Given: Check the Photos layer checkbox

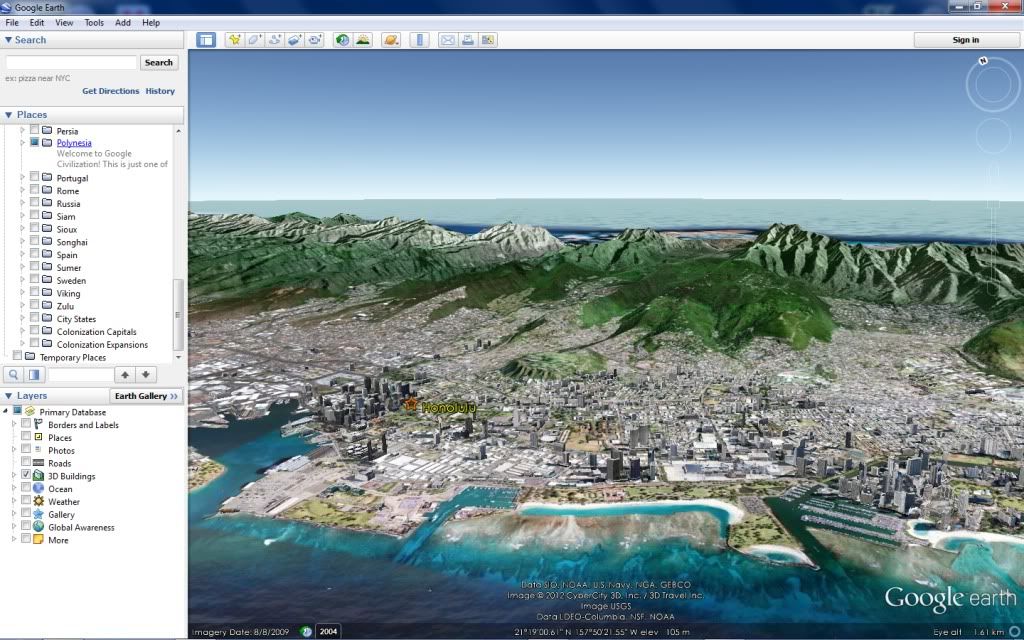Looking at the screenshot, I should coord(26,449).
